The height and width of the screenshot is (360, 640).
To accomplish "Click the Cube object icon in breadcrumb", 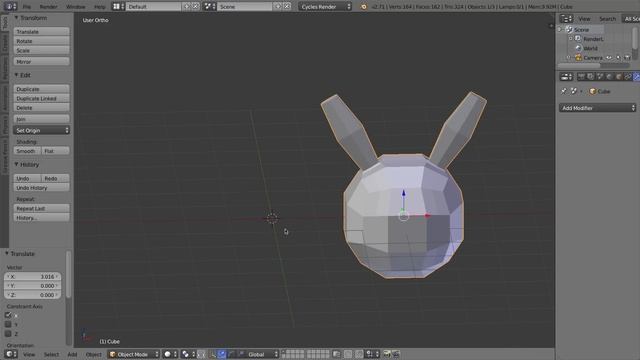I will pyautogui.click(x=593, y=91).
